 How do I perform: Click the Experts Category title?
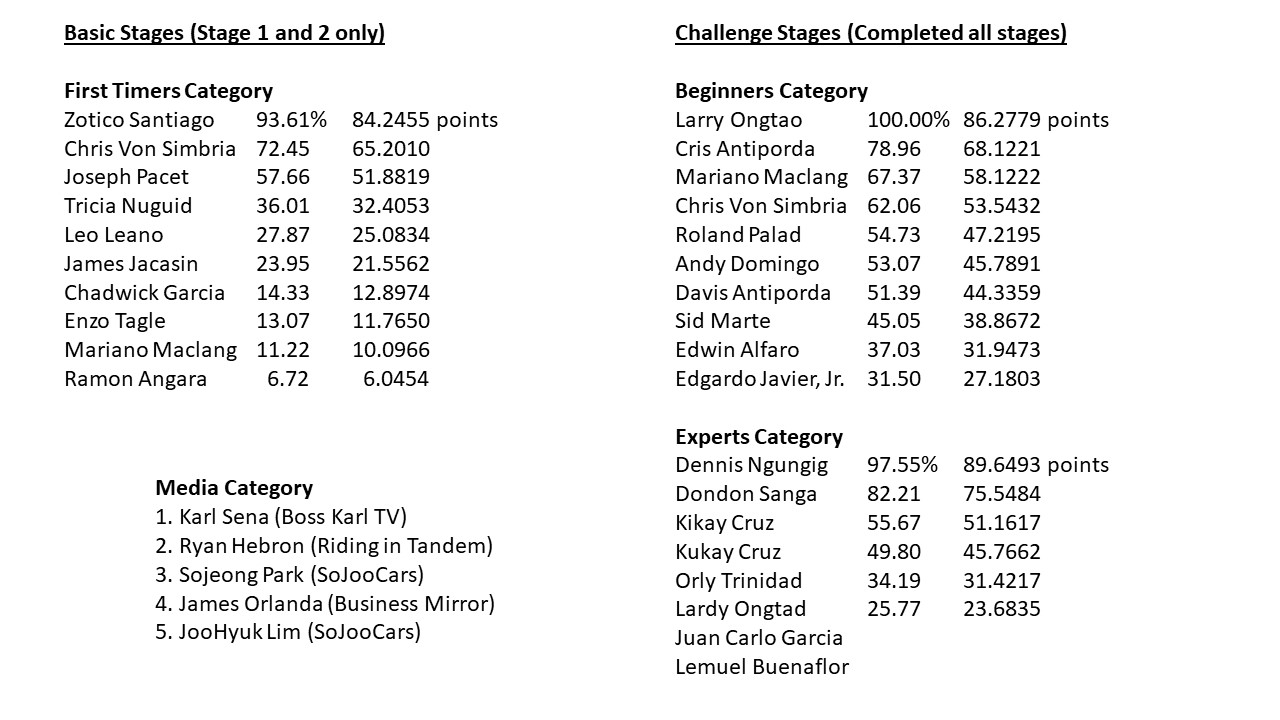758,437
